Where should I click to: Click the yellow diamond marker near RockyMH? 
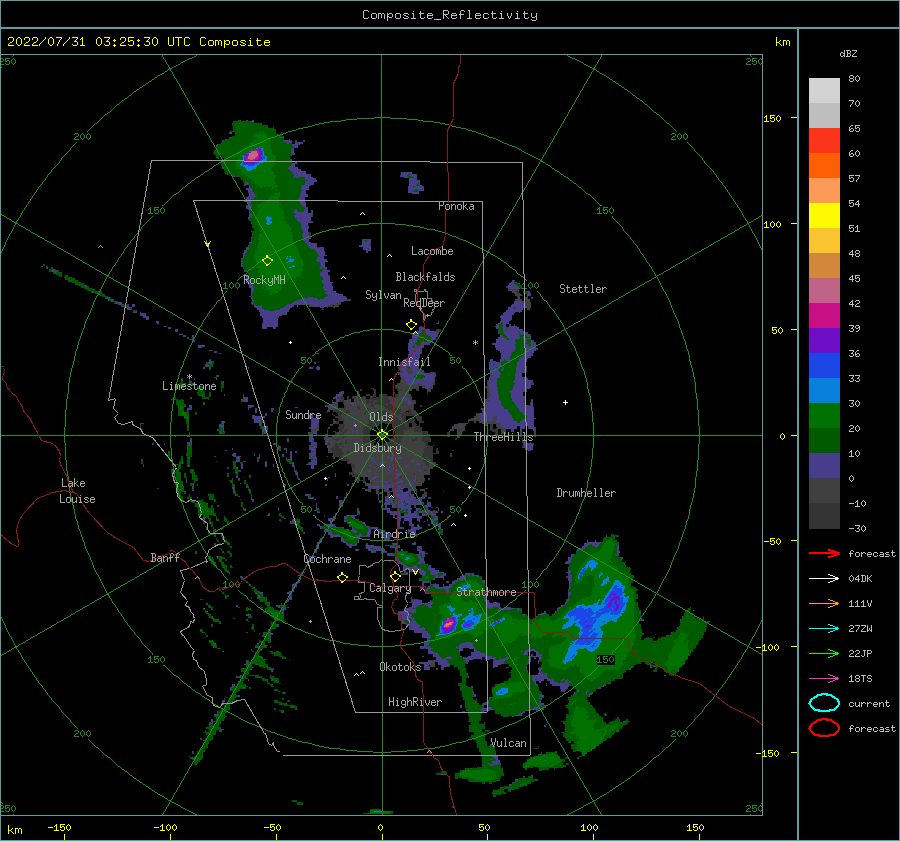[x=267, y=261]
